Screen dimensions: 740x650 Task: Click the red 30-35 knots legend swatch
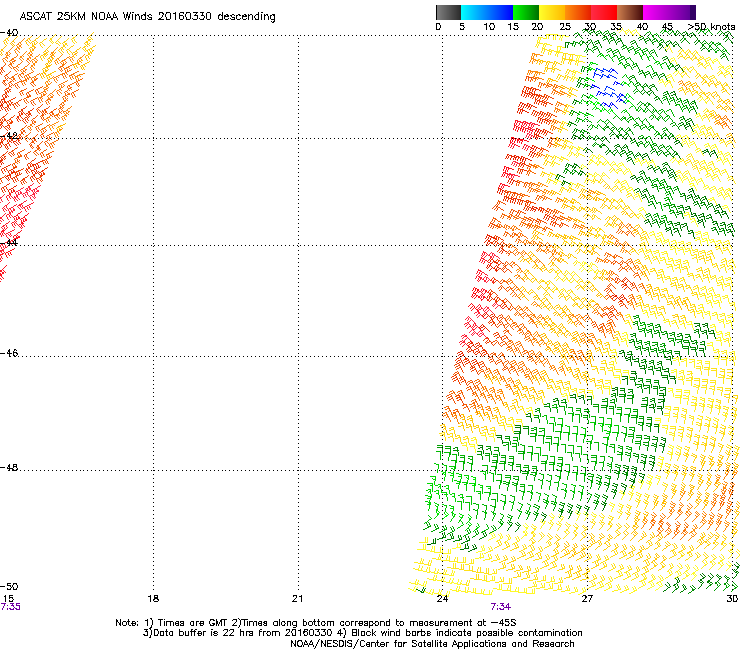click(x=604, y=12)
